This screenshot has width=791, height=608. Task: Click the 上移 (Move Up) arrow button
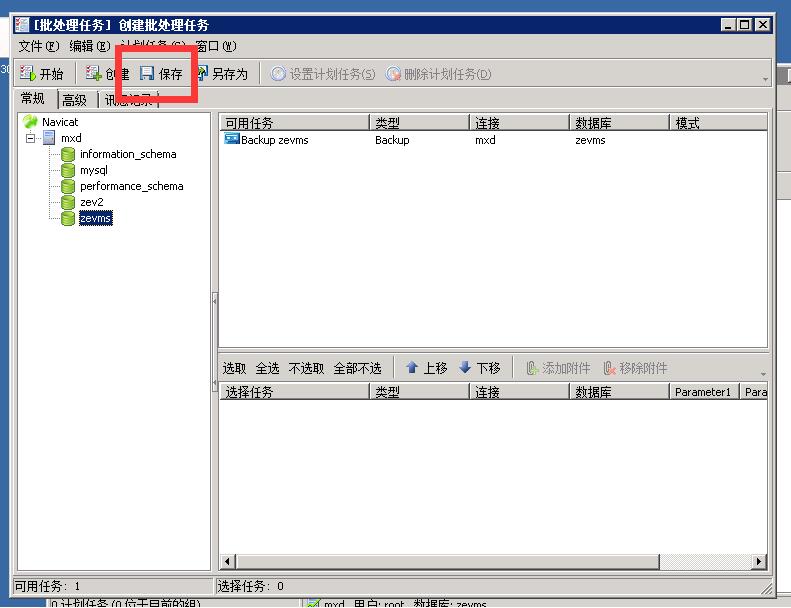tap(426, 368)
